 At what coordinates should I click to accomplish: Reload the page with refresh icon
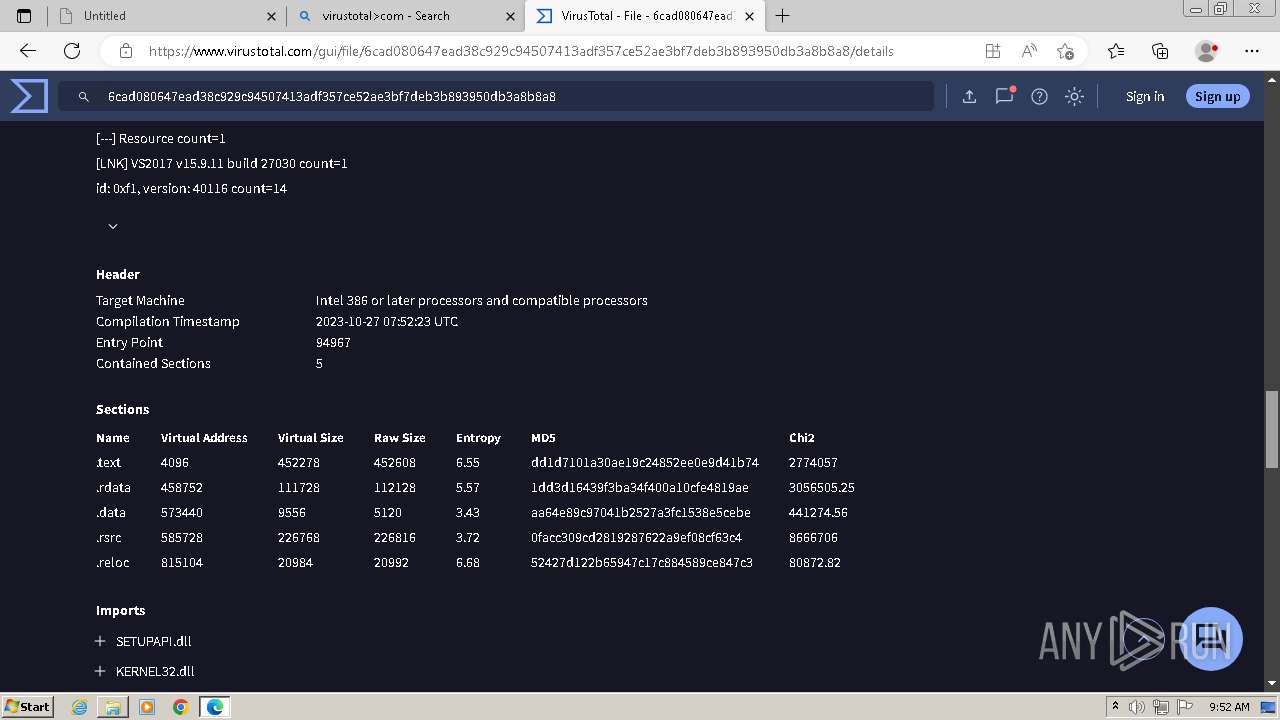pyautogui.click(x=72, y=51)
